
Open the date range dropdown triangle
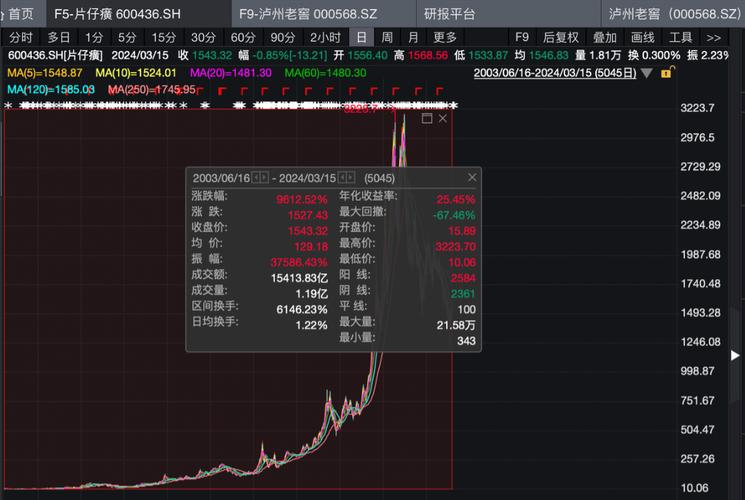[x=647, y=73]
